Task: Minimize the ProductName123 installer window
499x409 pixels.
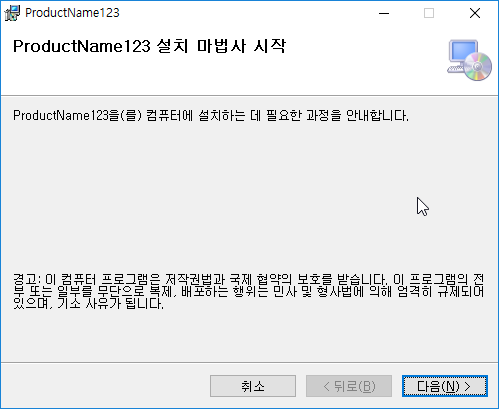Action: pyautogui.click(x=384, y=13)
